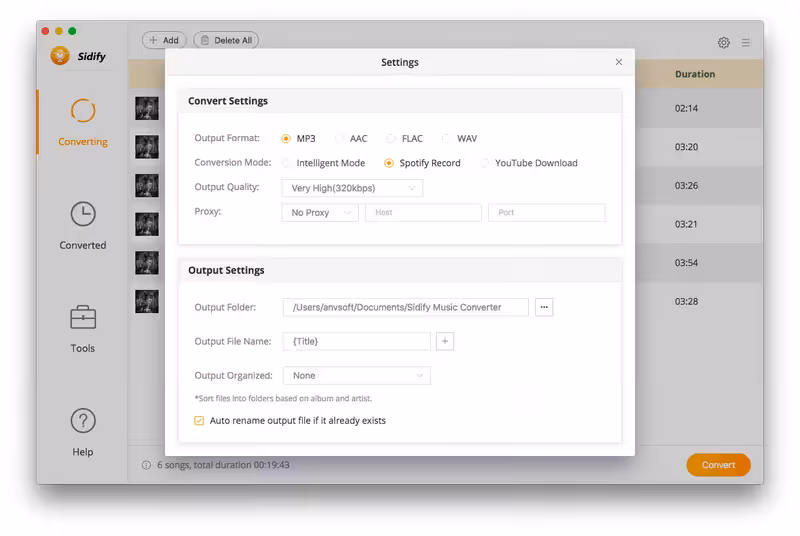The width and height of the screenshot is (800, 536).
Task: Open the Converting section in sidebar
Action: (83, 121)
